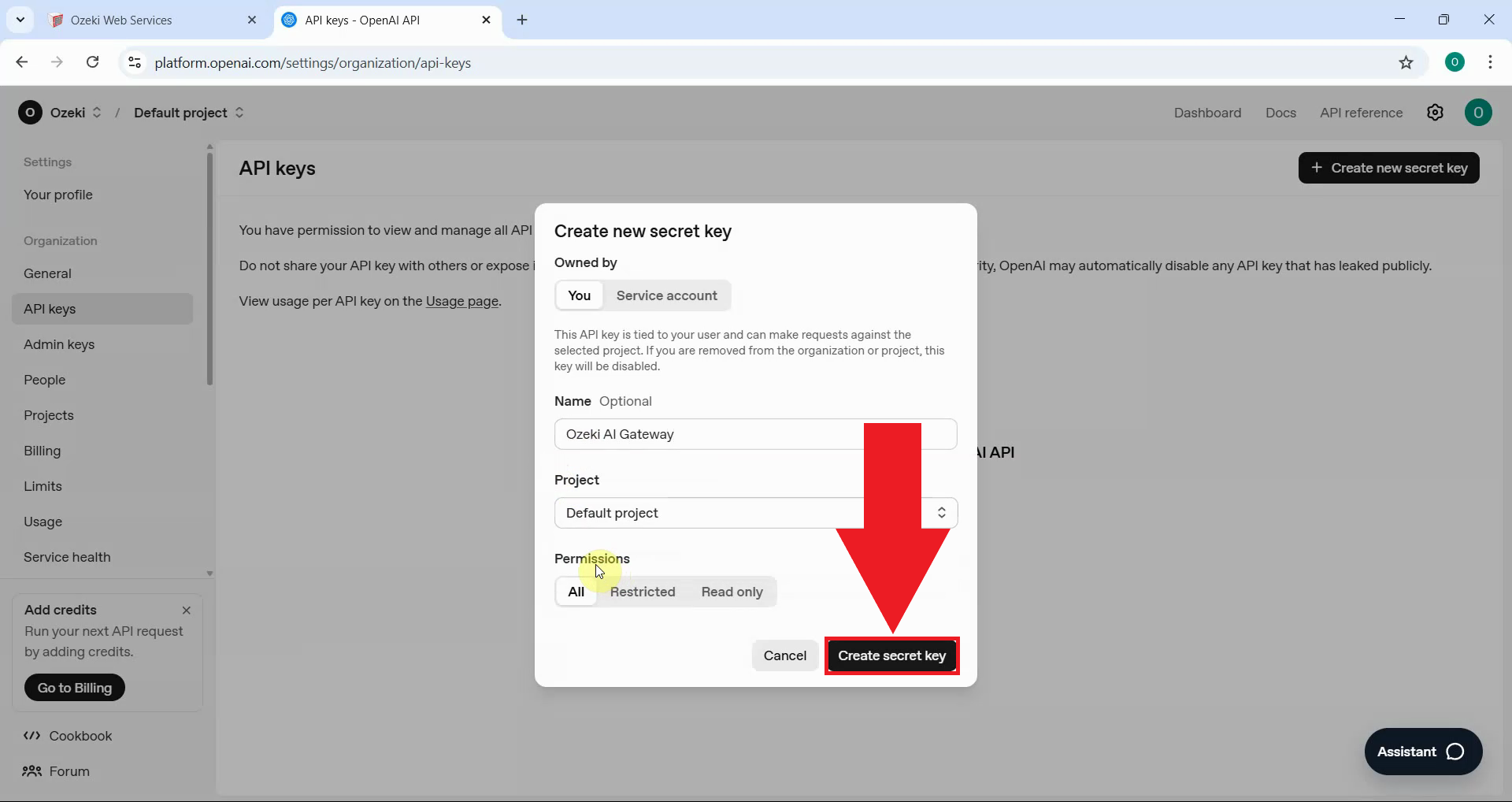Bookmark this page with the star icon
Image resolution: width=1512 pixels, height=802 pixels.
click(1407, 62)
